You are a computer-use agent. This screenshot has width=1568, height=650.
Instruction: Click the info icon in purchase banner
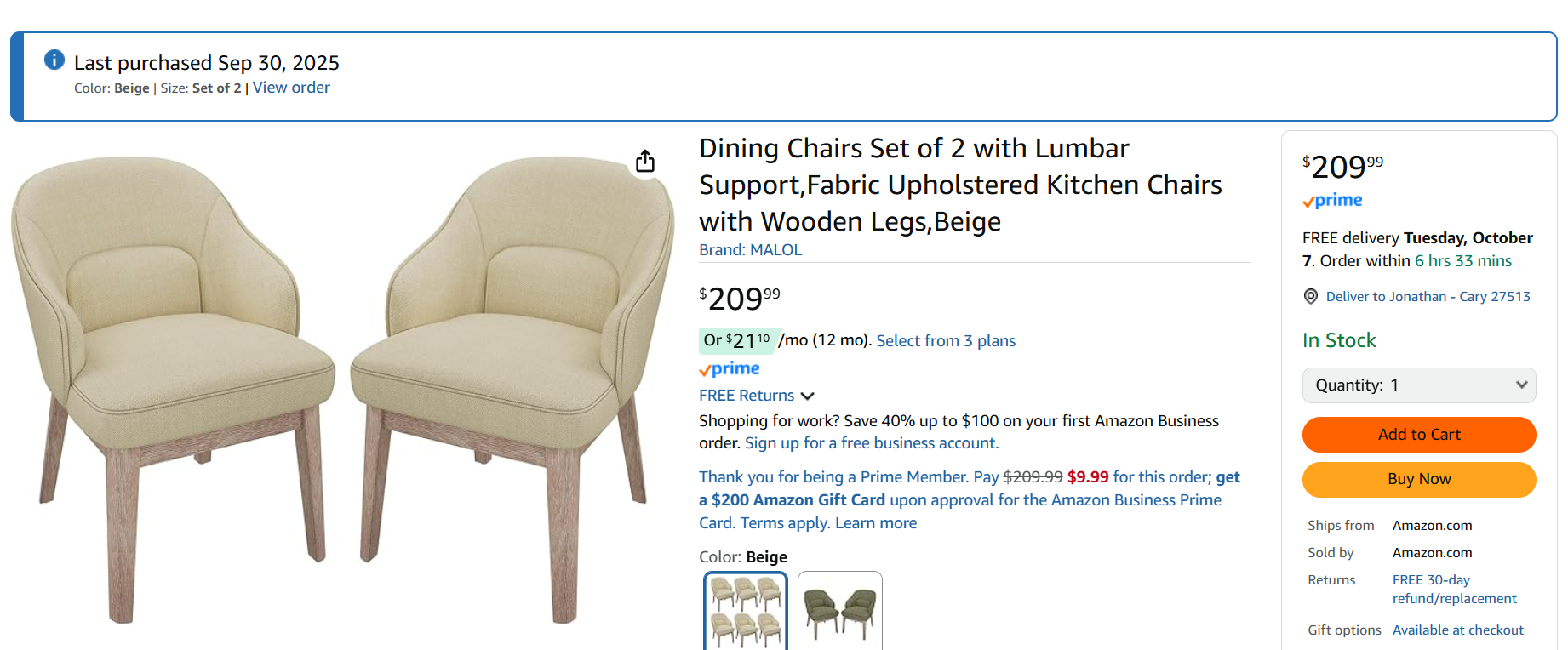[x=54, y=60]
